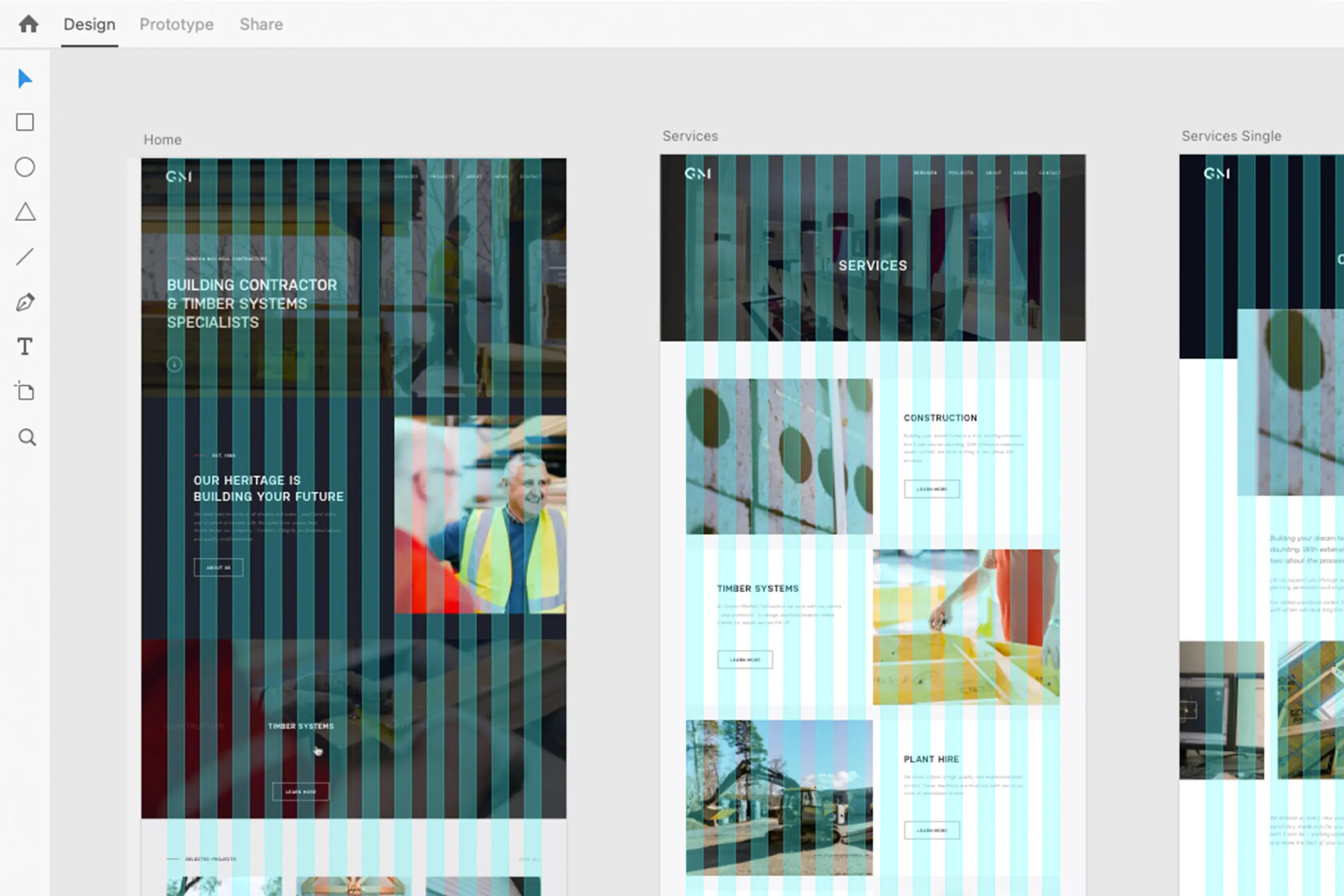Select the Home artboard title
The width and height of the screenshot is (1344, 896).
pyautogui.click(x=162, y=140)
